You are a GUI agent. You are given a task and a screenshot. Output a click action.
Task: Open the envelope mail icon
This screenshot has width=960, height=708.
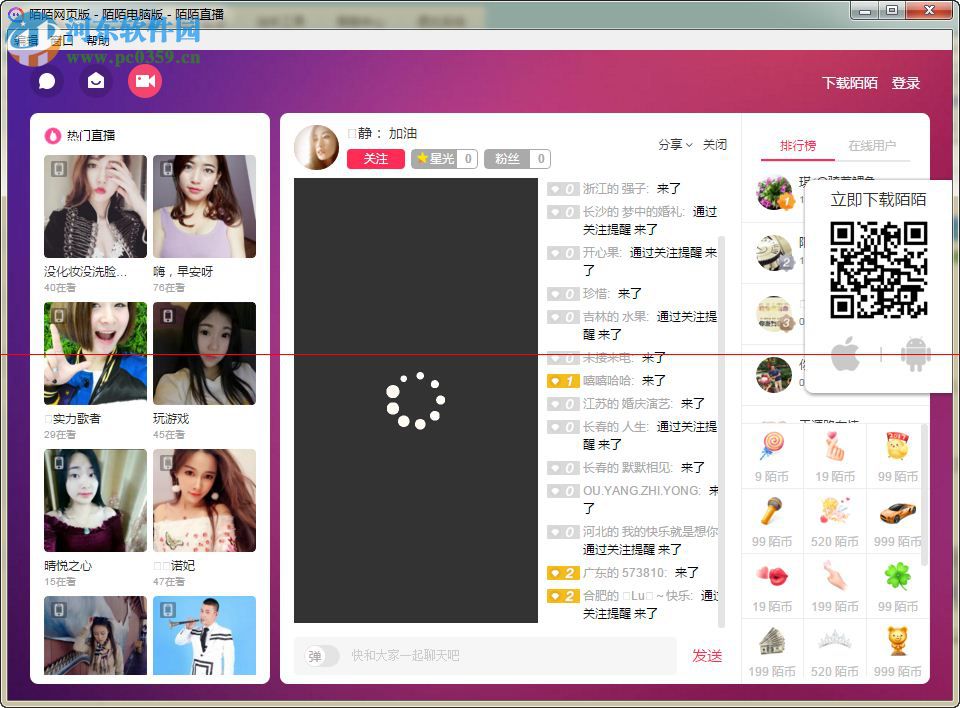click(x=96, y=81)
